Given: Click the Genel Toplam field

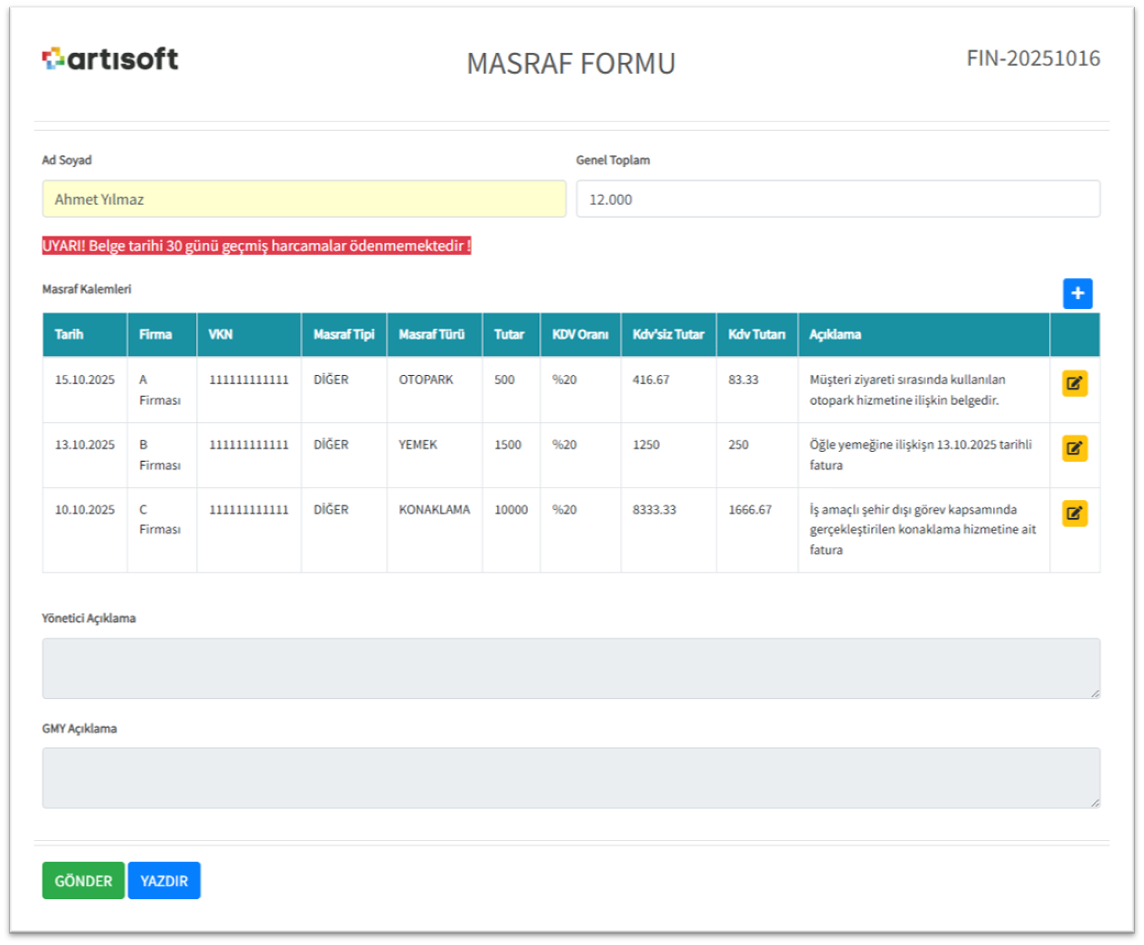Looking at the screenshot, I should pyautogui.click(x=837, y=199).
